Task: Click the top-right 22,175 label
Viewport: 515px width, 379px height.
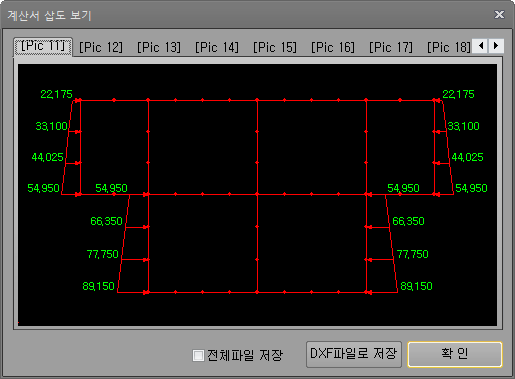Action: tap(458, 94)
